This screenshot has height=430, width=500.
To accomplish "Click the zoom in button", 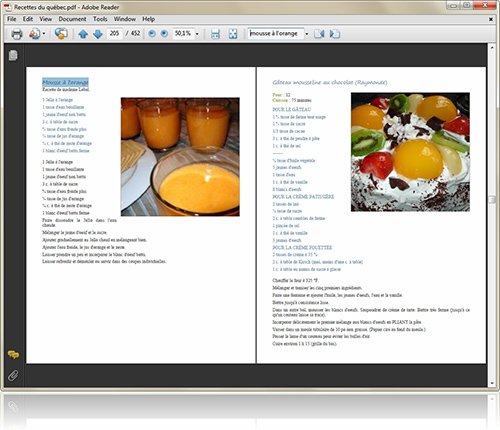I will coord(164,34).
